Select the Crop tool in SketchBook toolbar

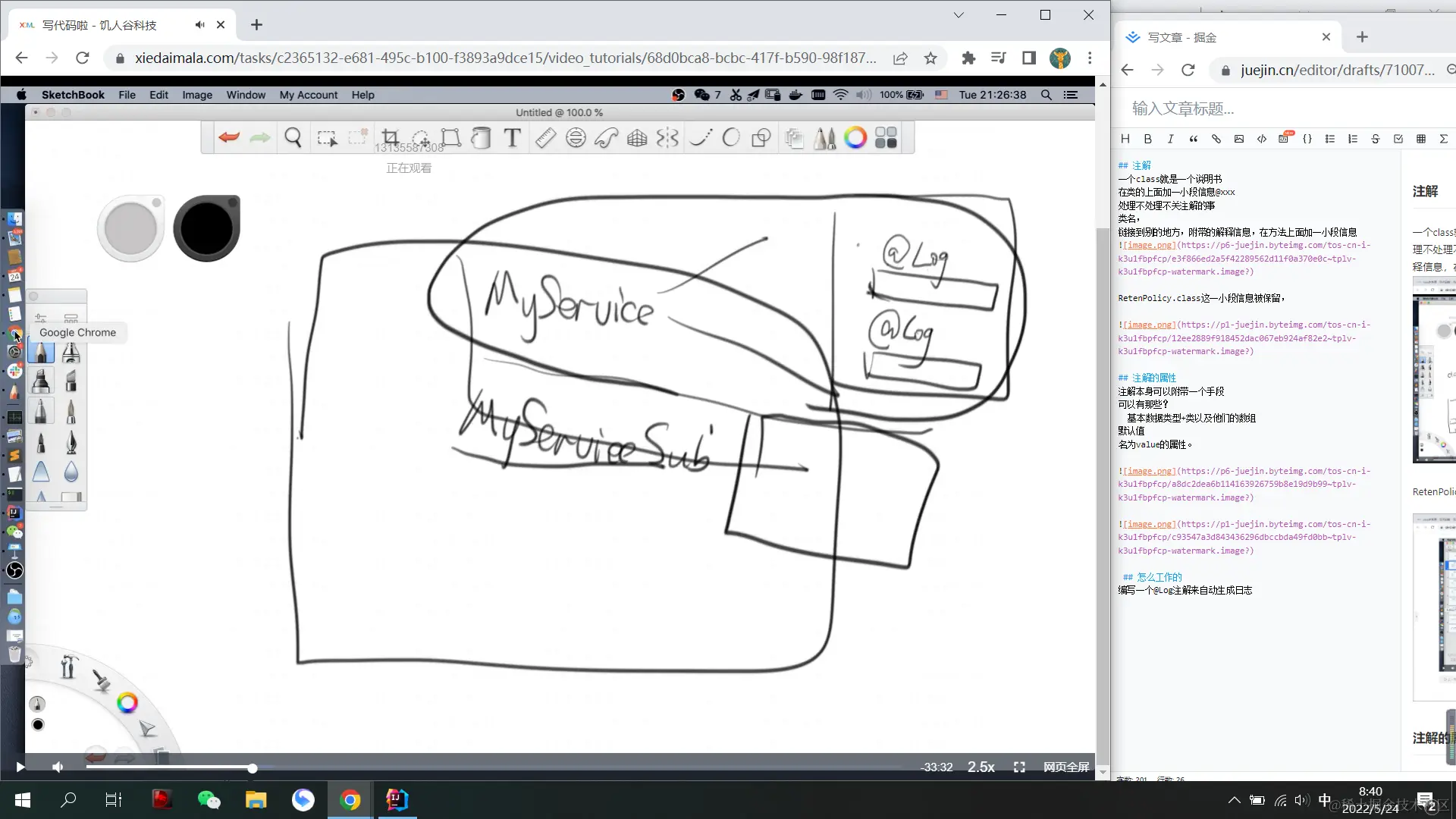[x=390, y=137]
